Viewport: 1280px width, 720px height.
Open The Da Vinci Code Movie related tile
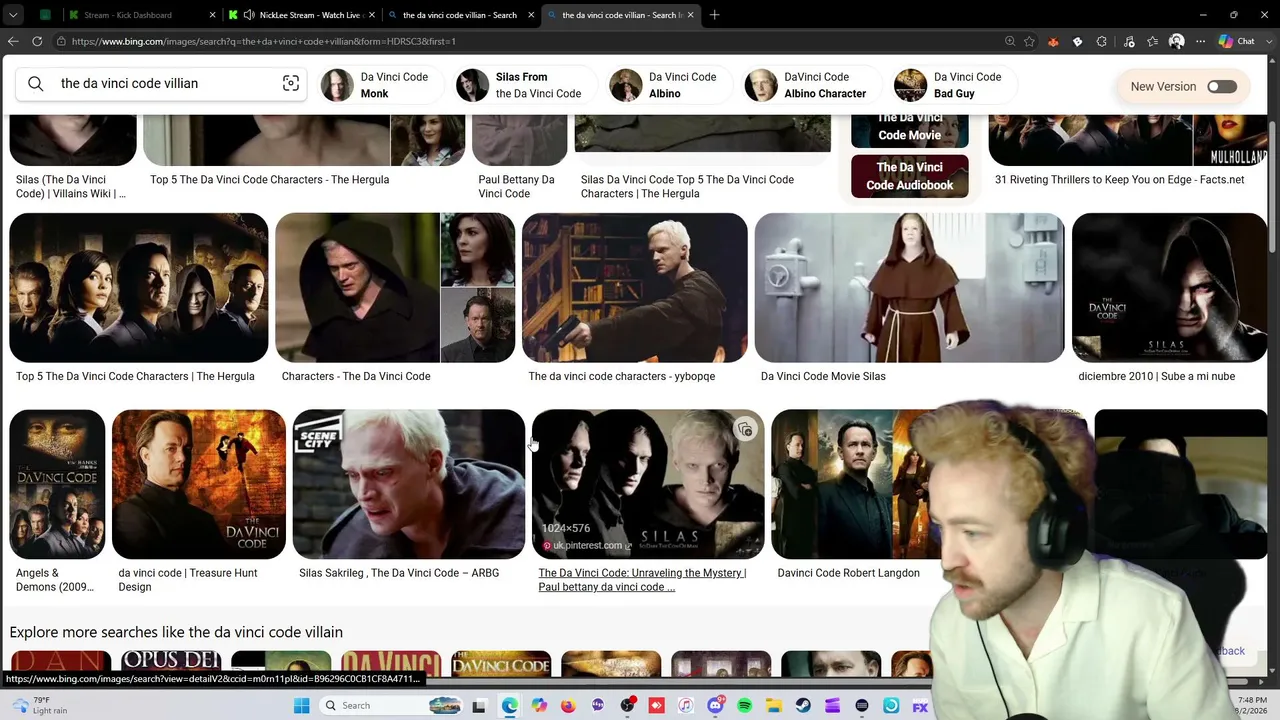click(909, 131)
